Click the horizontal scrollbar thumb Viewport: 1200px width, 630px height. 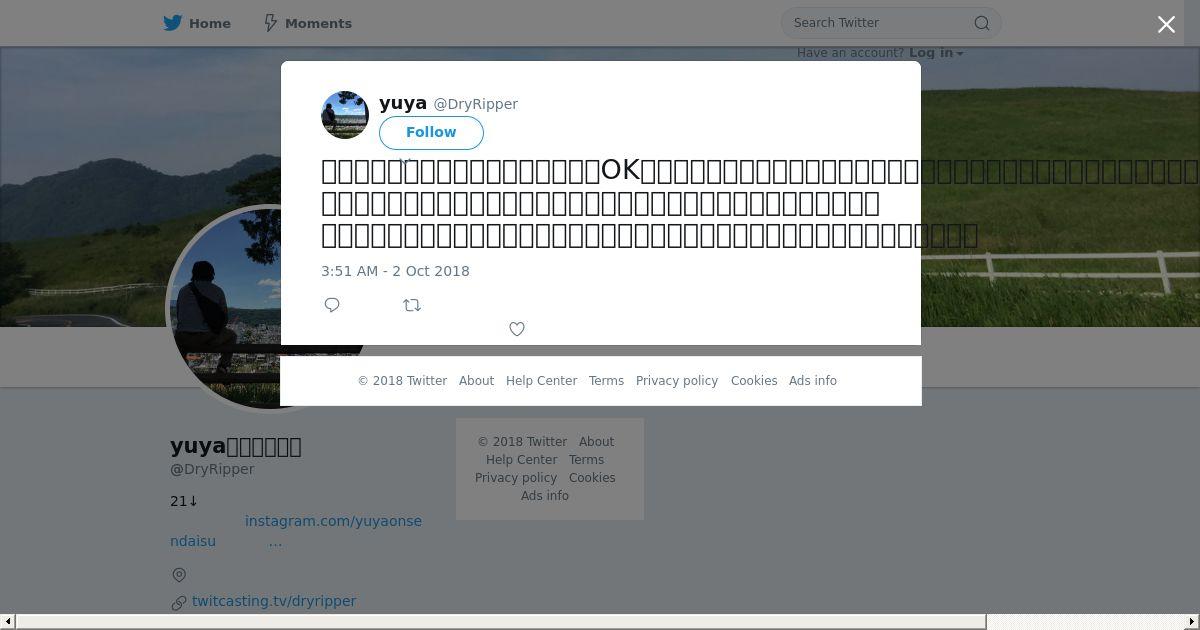tap(501, 622)
